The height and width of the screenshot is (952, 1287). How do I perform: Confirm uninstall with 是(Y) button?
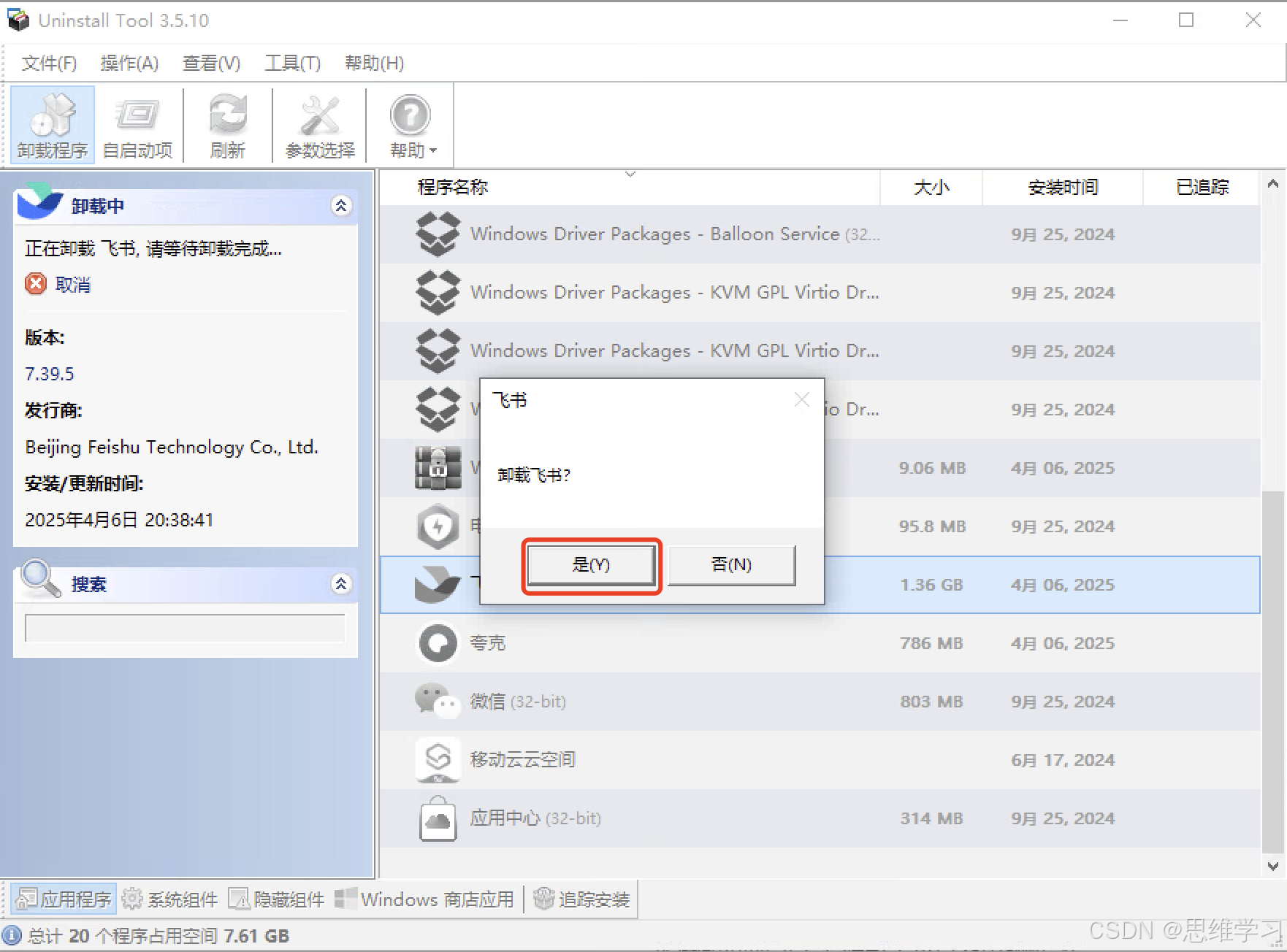point(591,565)
